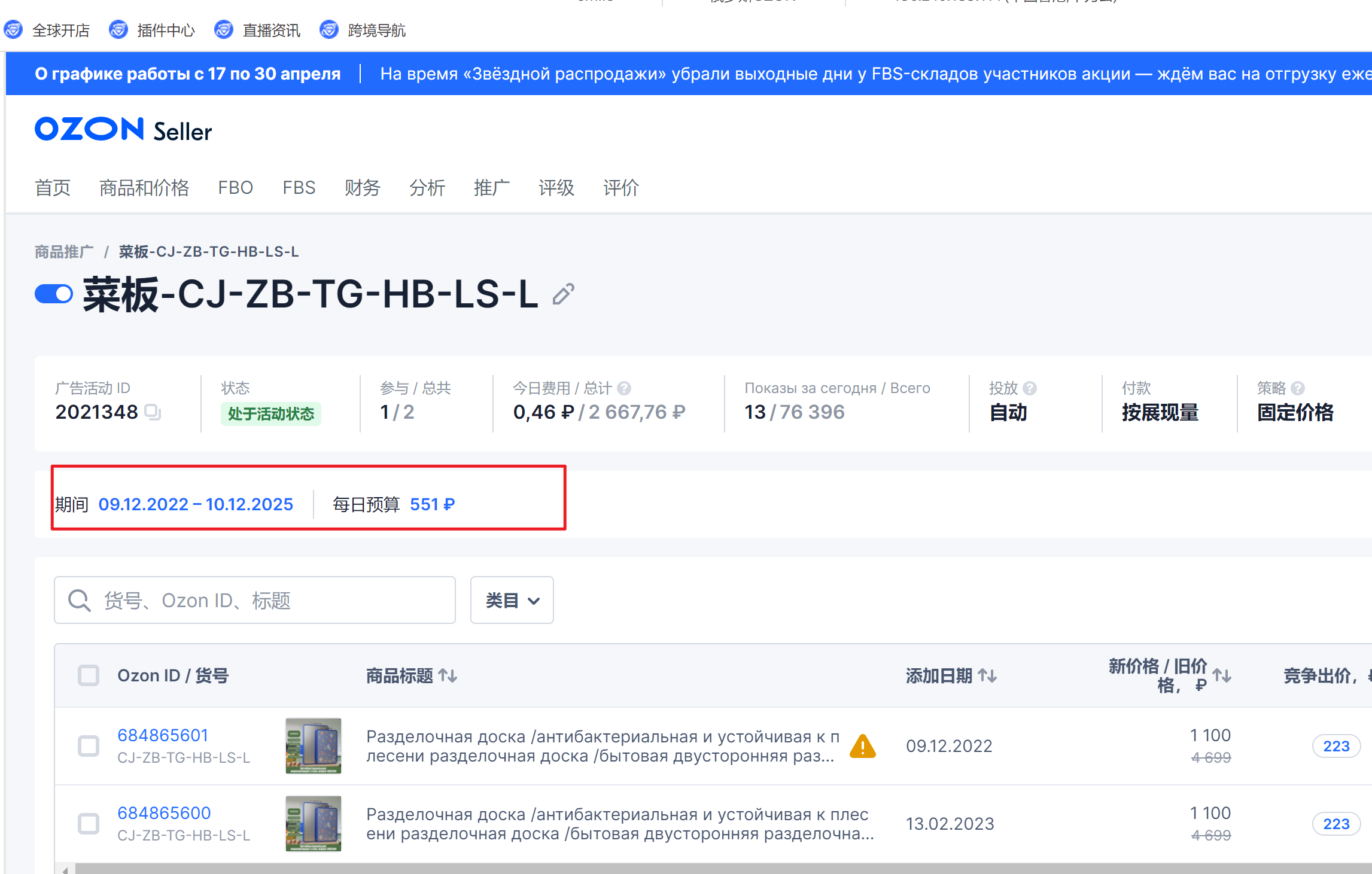Click the 全球开店 bookmark icon
This screenshot has width=1372, height=874.
coord(13,30)
